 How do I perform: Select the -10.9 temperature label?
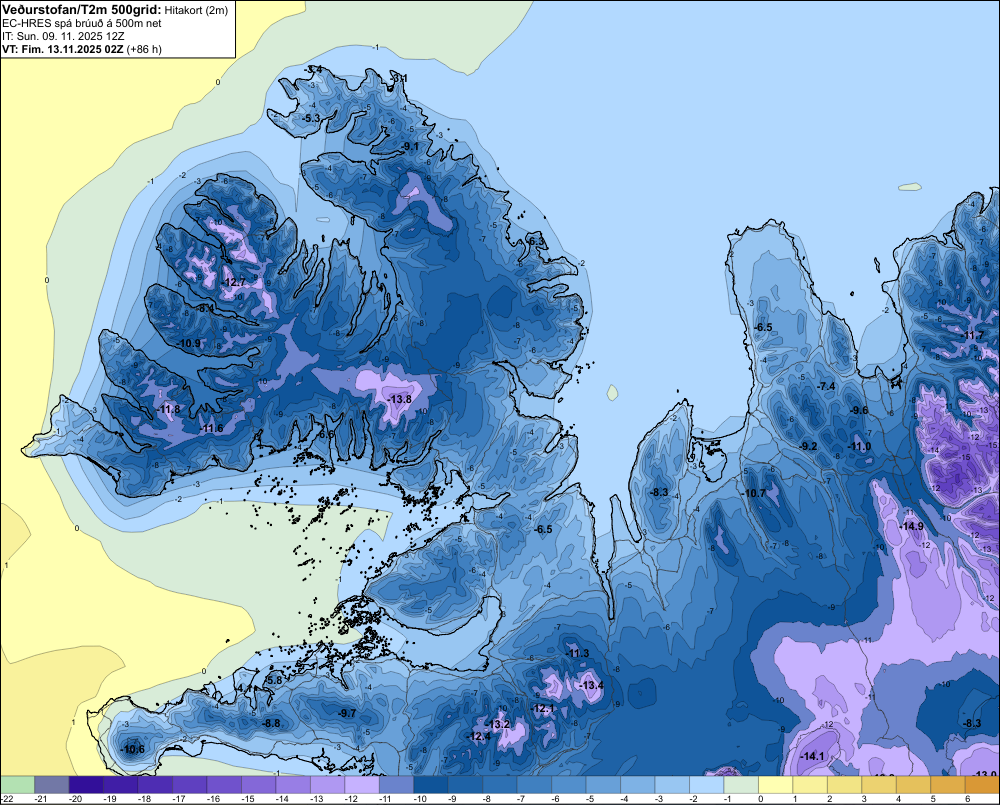(189, 343)
